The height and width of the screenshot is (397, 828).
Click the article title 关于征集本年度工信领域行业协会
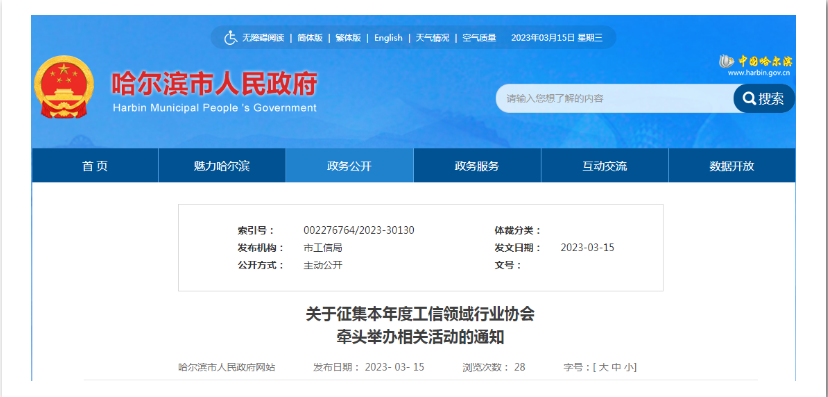tap(420, 314)
